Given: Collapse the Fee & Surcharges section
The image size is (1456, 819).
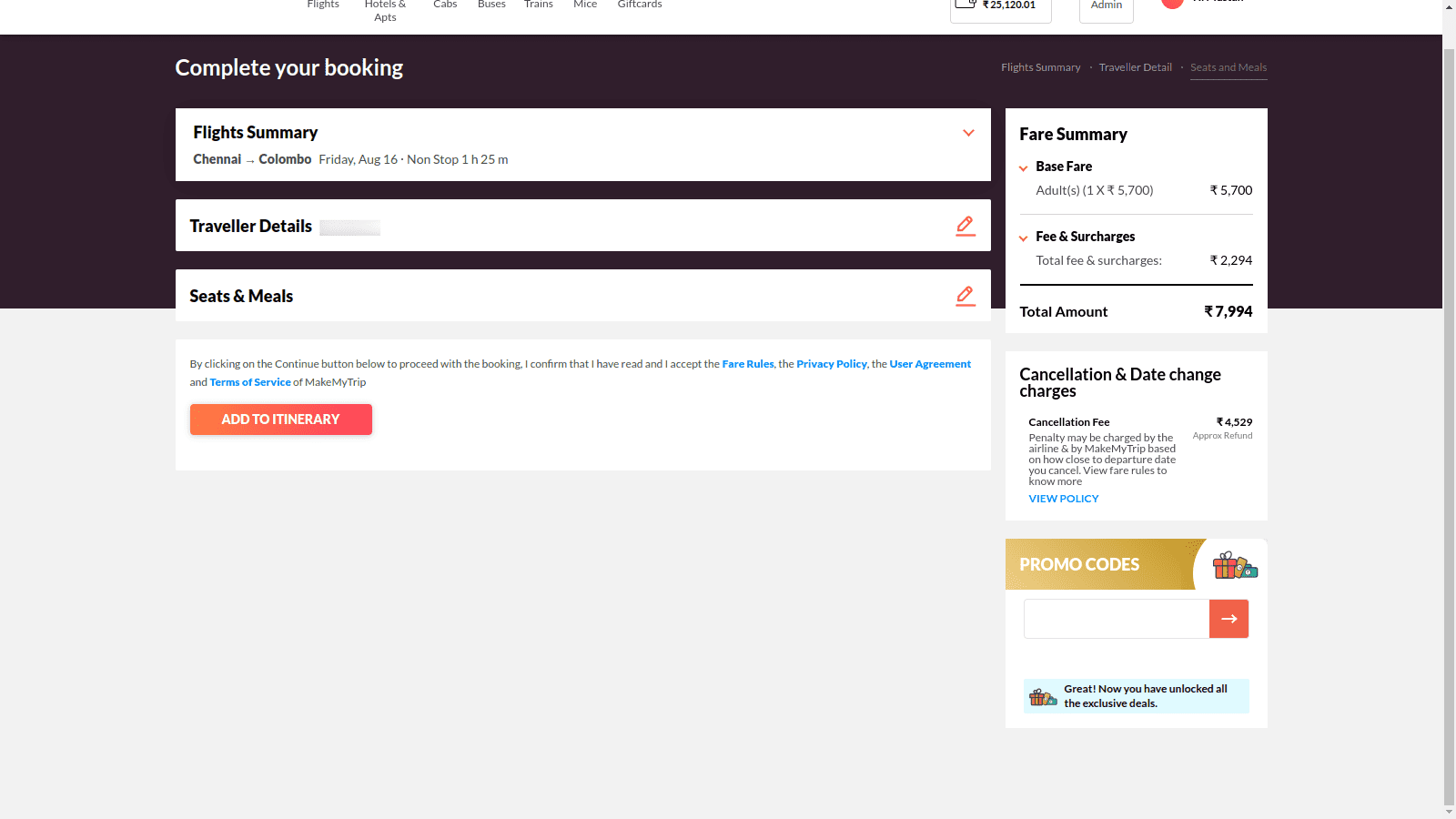Looking at the screenshot, I should [x=1024, y=238].
